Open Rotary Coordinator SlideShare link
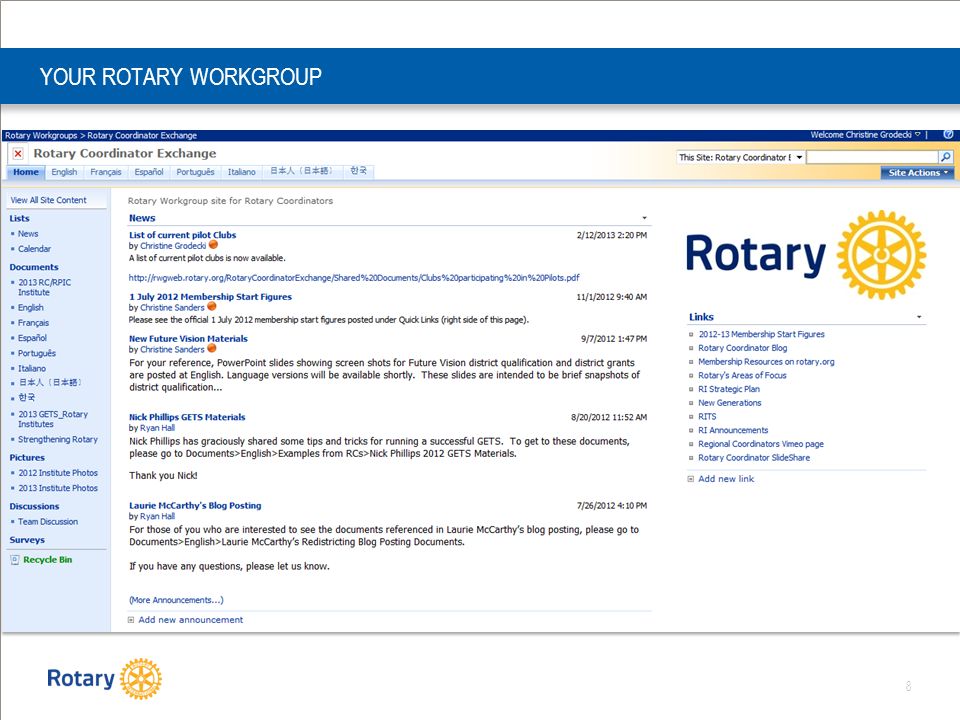 [754, 457]
